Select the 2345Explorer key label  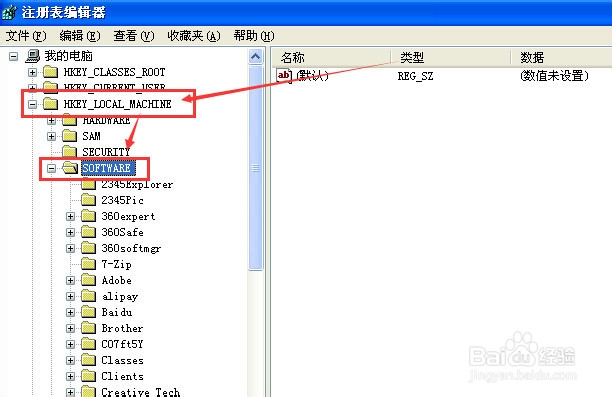pos(137,184)
